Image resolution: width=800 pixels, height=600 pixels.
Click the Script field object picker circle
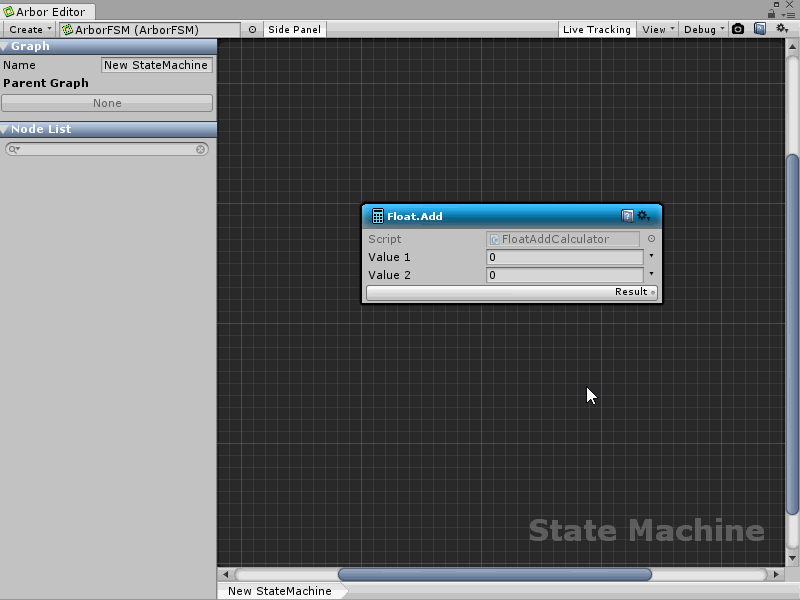point(651,239)
